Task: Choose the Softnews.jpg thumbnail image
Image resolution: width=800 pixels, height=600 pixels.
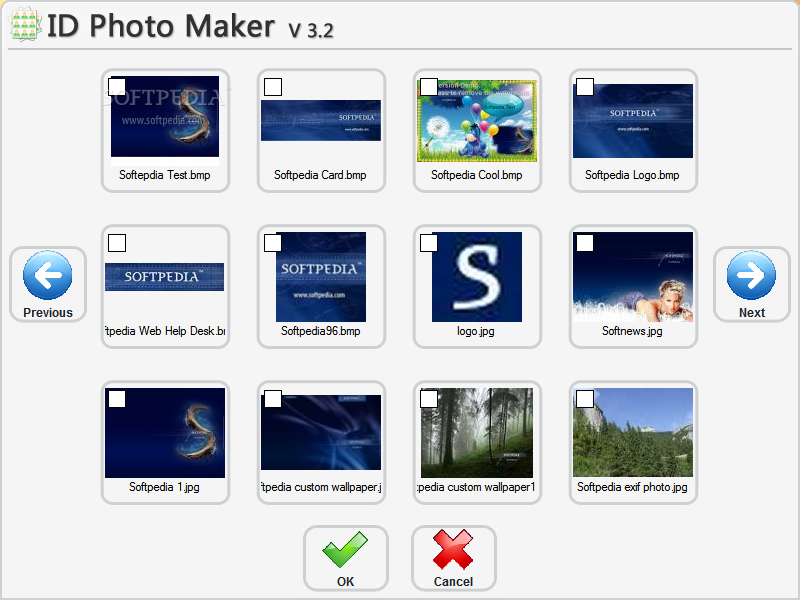Action: point(633,277)
